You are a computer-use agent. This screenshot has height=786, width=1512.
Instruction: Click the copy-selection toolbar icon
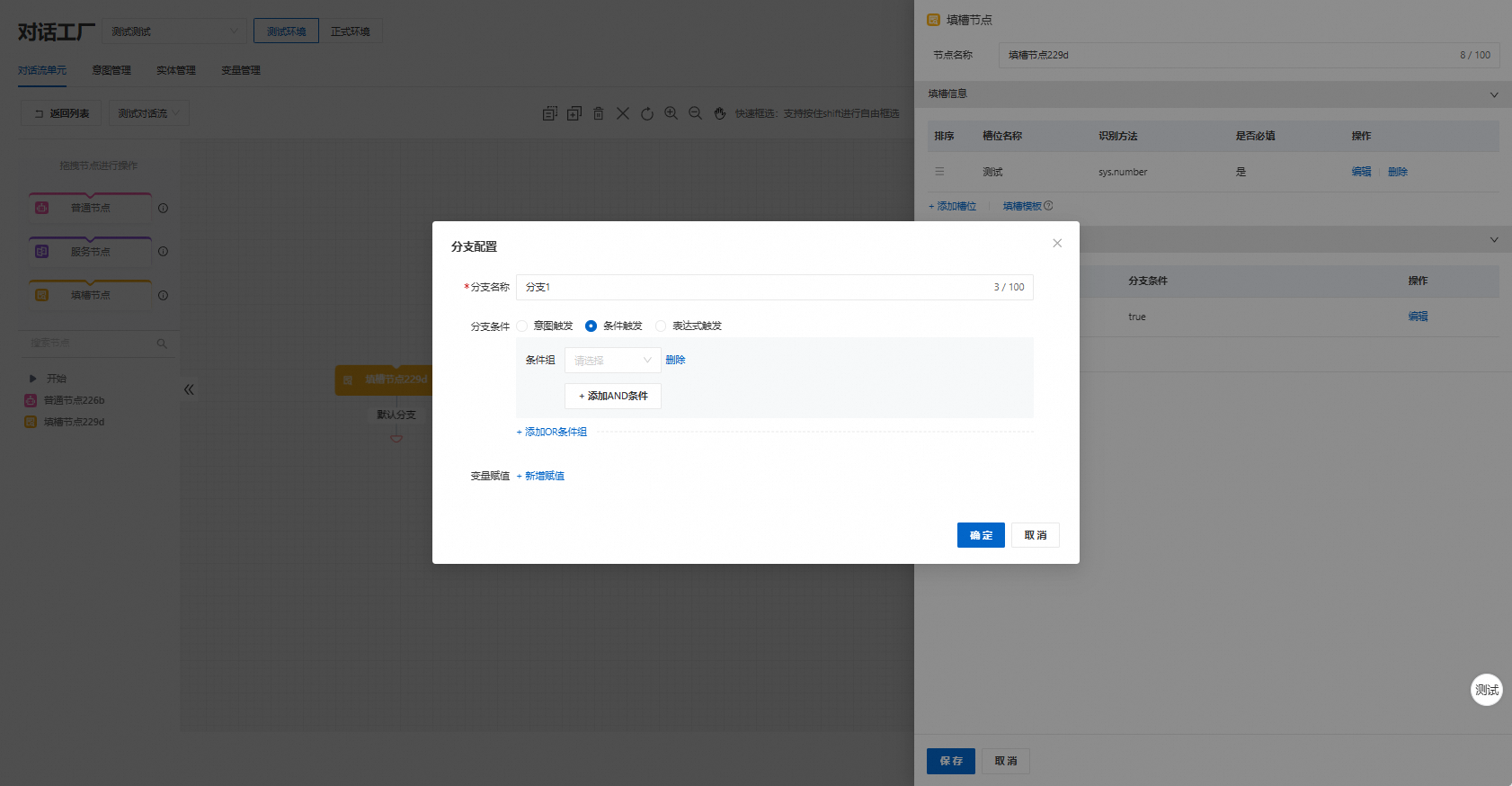[x=550, y=113]
